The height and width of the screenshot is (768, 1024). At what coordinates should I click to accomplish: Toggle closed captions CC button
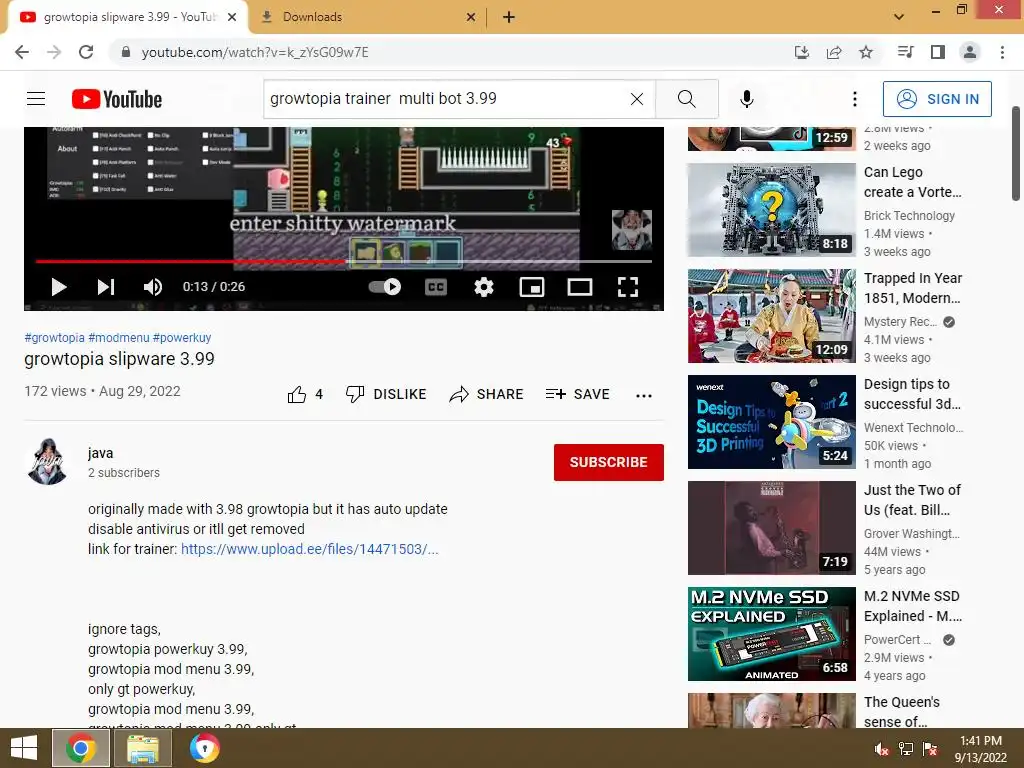pyautogui.click(x=436, y=287)
